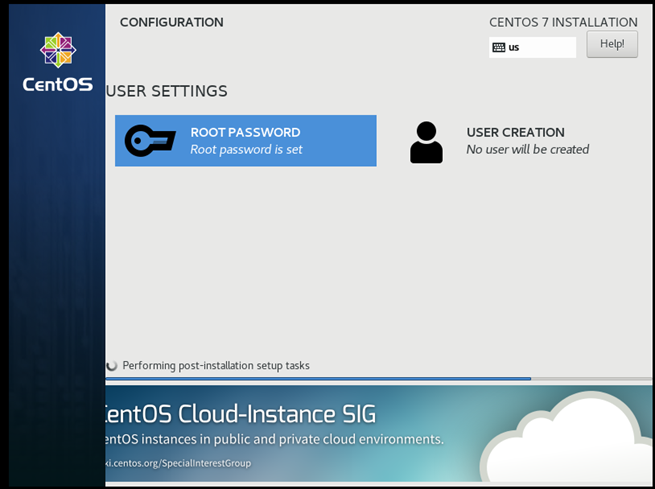655x489 pixels.
Task: Click the Cloud-Instance SIG banner title
Action: [x=241, y=414]
